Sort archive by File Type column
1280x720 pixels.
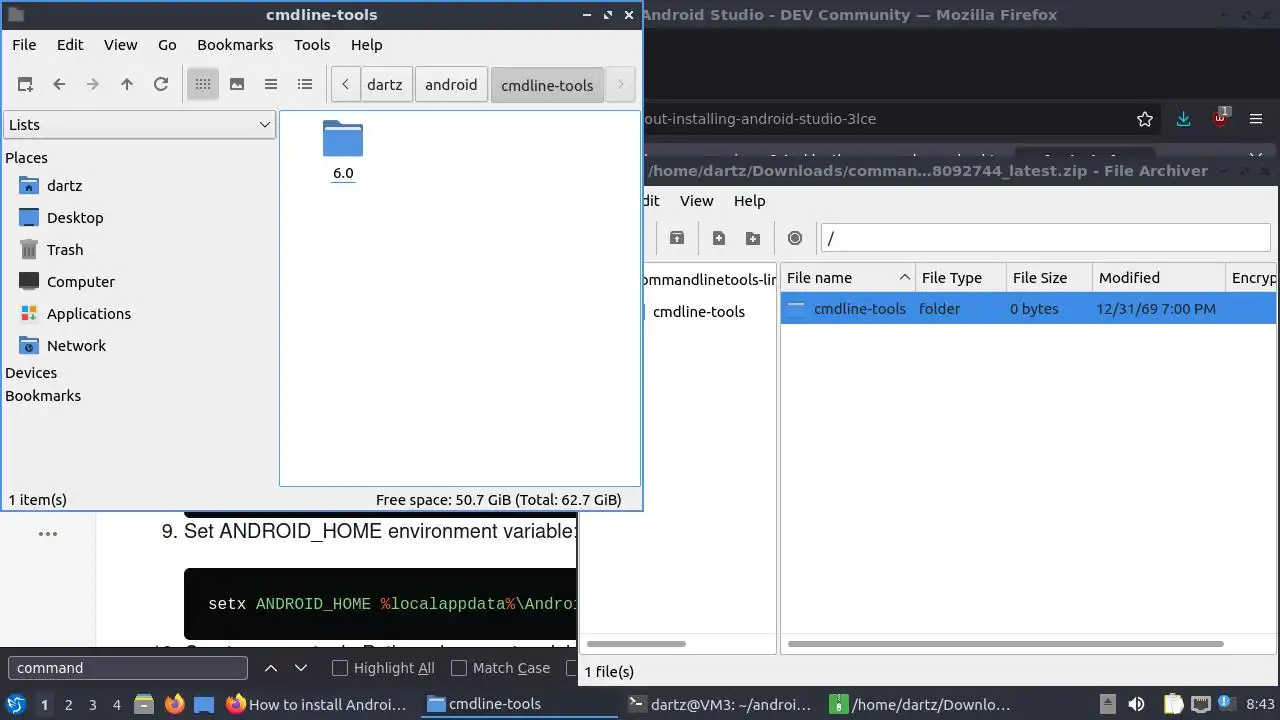coord(961,278)
